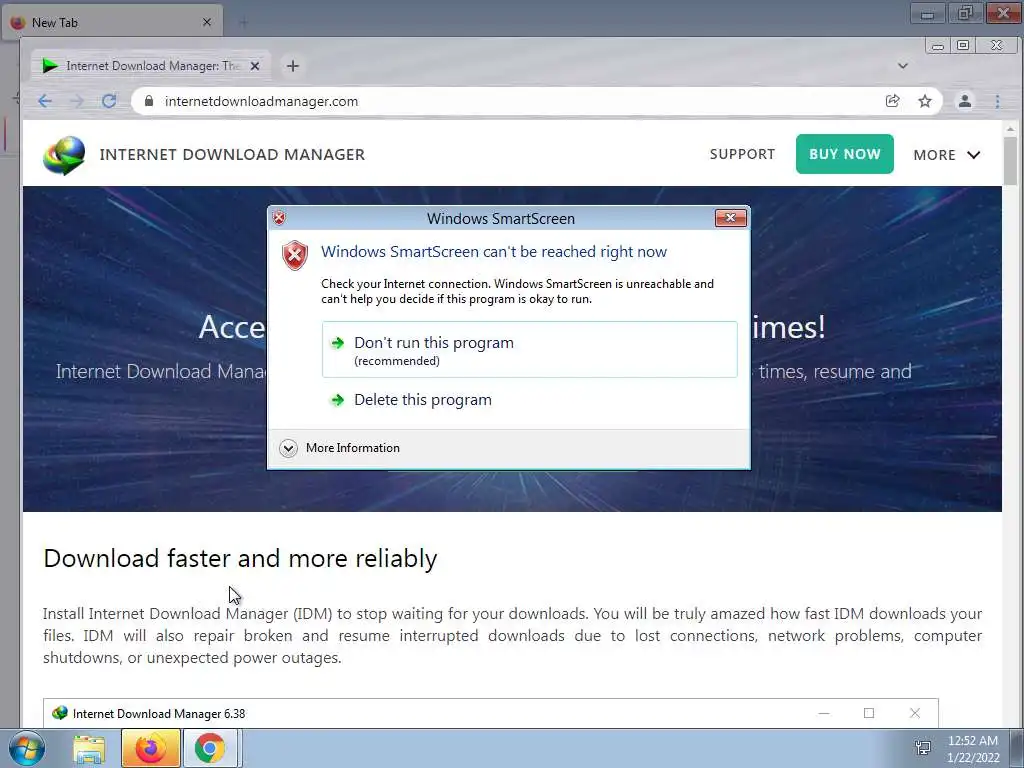Maximize the Chrome window
This screenshot has width=1024, height=768.
tap(963, 45)
